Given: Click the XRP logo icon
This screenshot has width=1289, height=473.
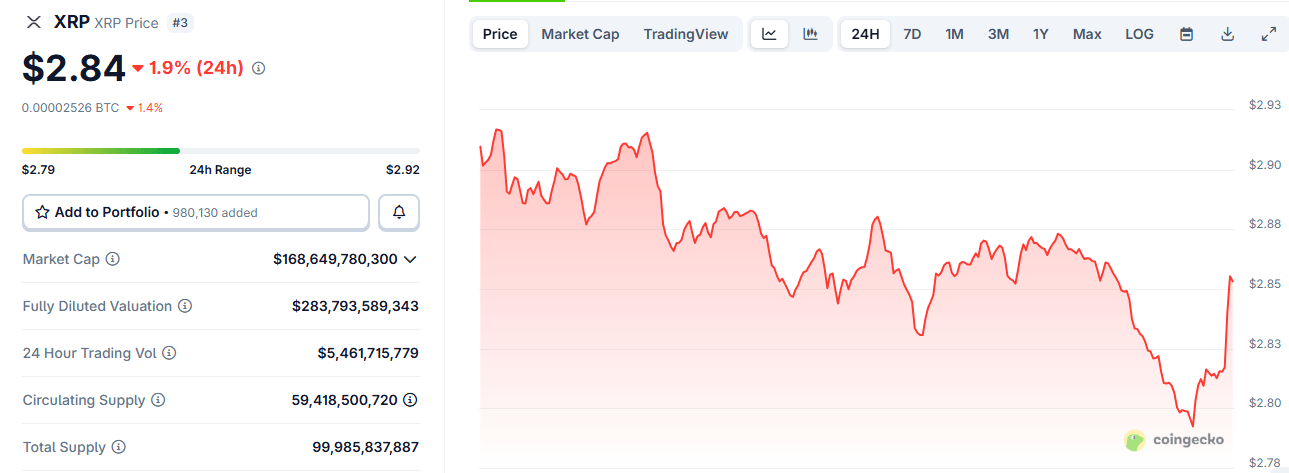Looking at the screenshot, I should pos(34,21).
